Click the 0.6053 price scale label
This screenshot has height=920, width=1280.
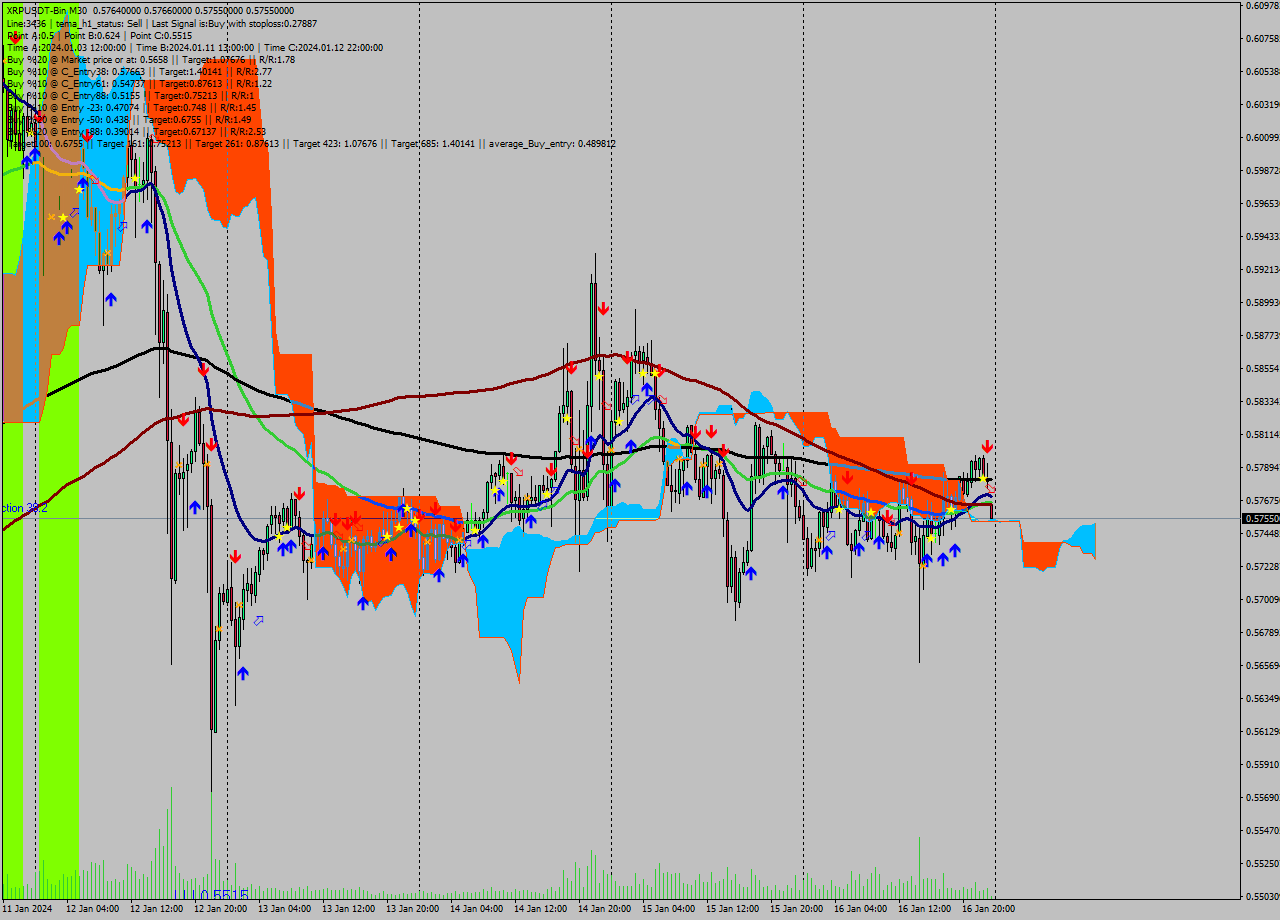tap(1263, 71)
